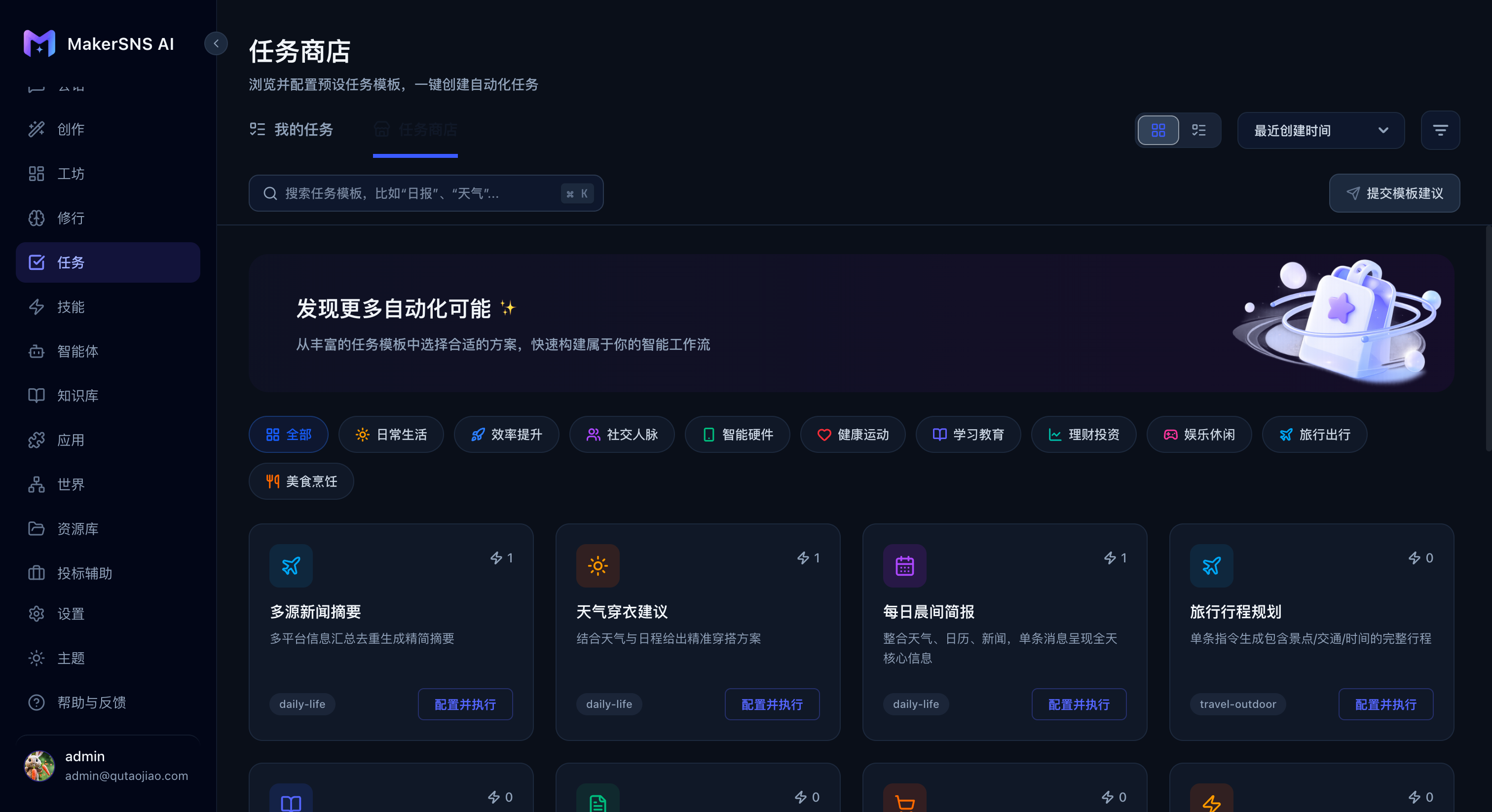Filter by 智能硬件 category
Viewport: 1492px width, 812px height.
pyautogui.click(x=737, y=435)
